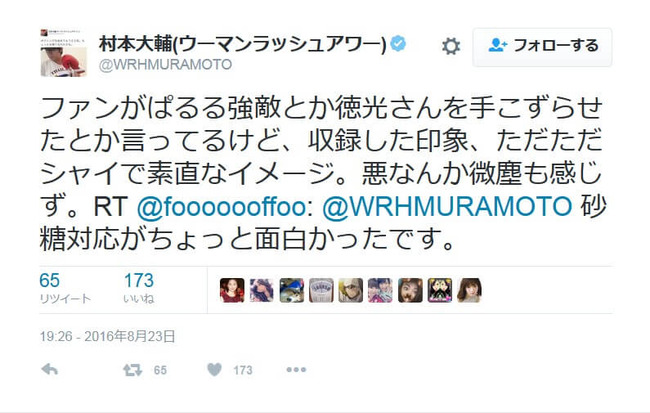The image size is (650, 413).
Task: Open the three-dot more options menu
Action: click(296, 369)
